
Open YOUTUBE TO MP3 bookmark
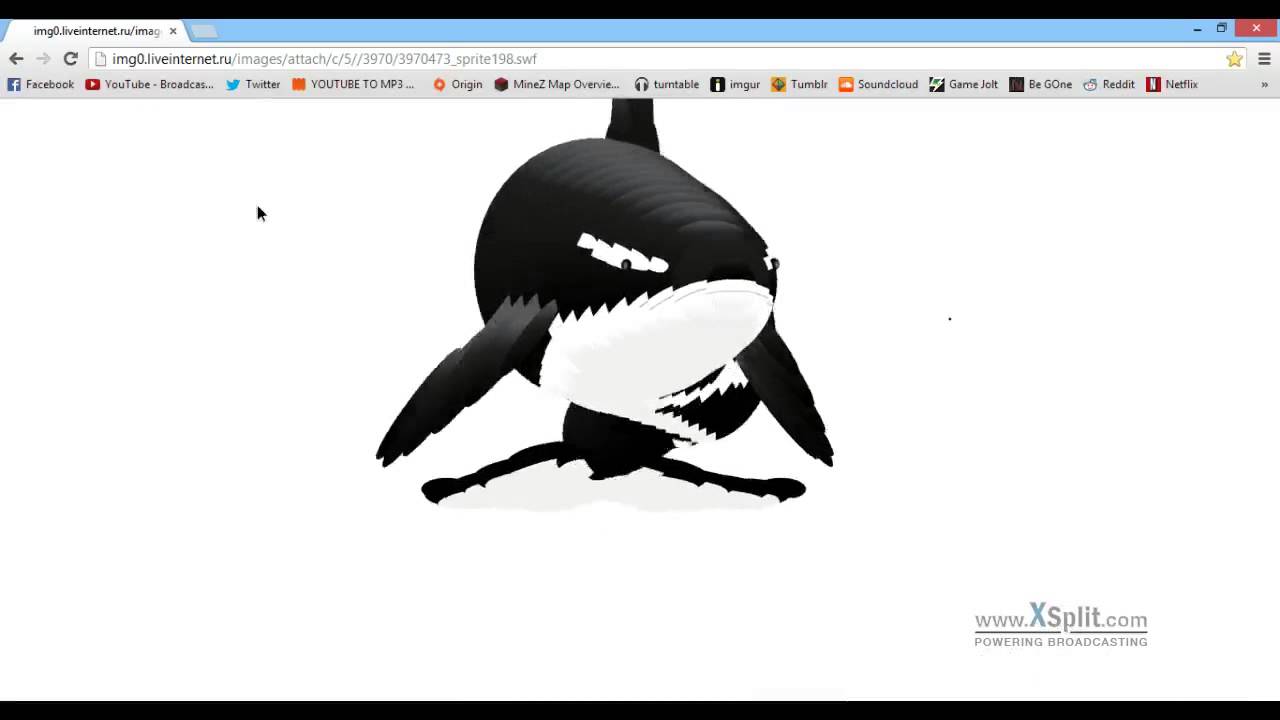pyautogui.click(x=353, y=85)
